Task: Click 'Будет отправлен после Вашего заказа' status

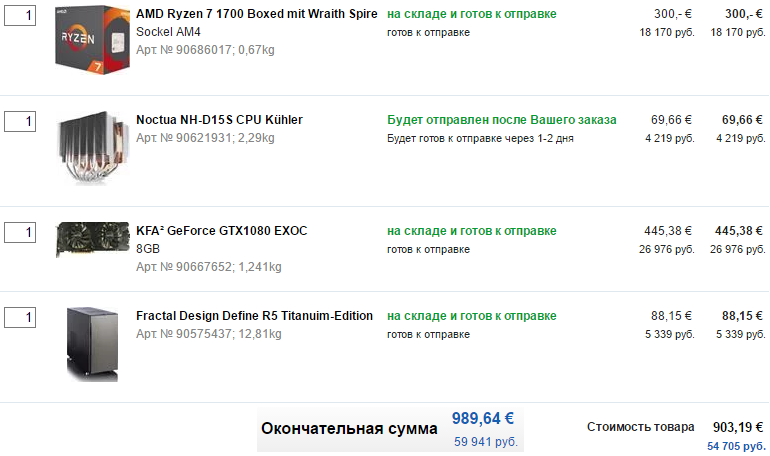Action: coord(502,120)
